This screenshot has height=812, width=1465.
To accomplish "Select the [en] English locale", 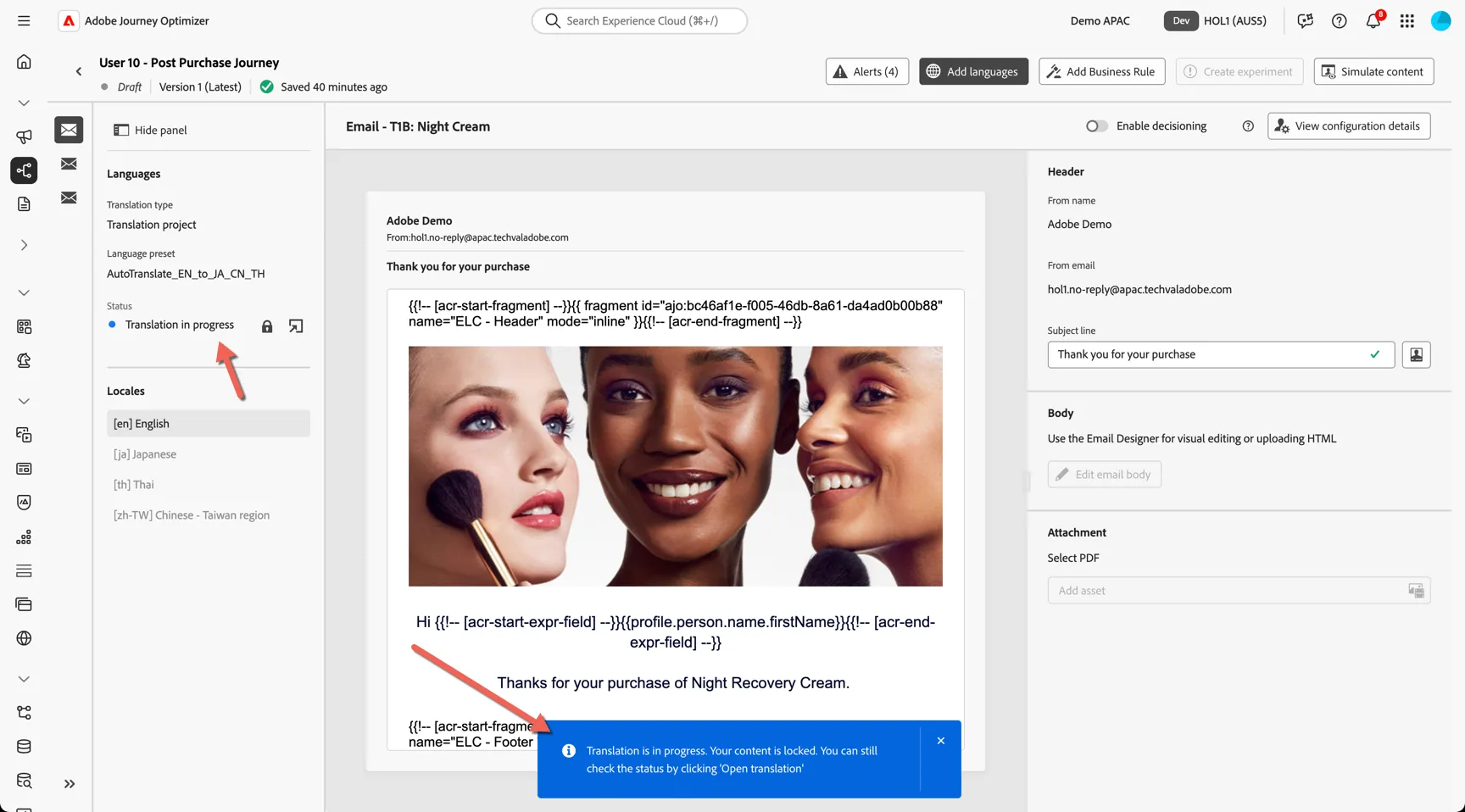I will click(209, 424).
